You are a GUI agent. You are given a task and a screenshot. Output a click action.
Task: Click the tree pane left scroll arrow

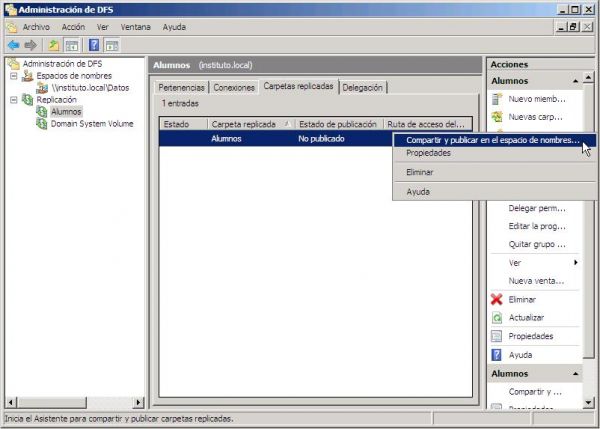pos(10,402)
